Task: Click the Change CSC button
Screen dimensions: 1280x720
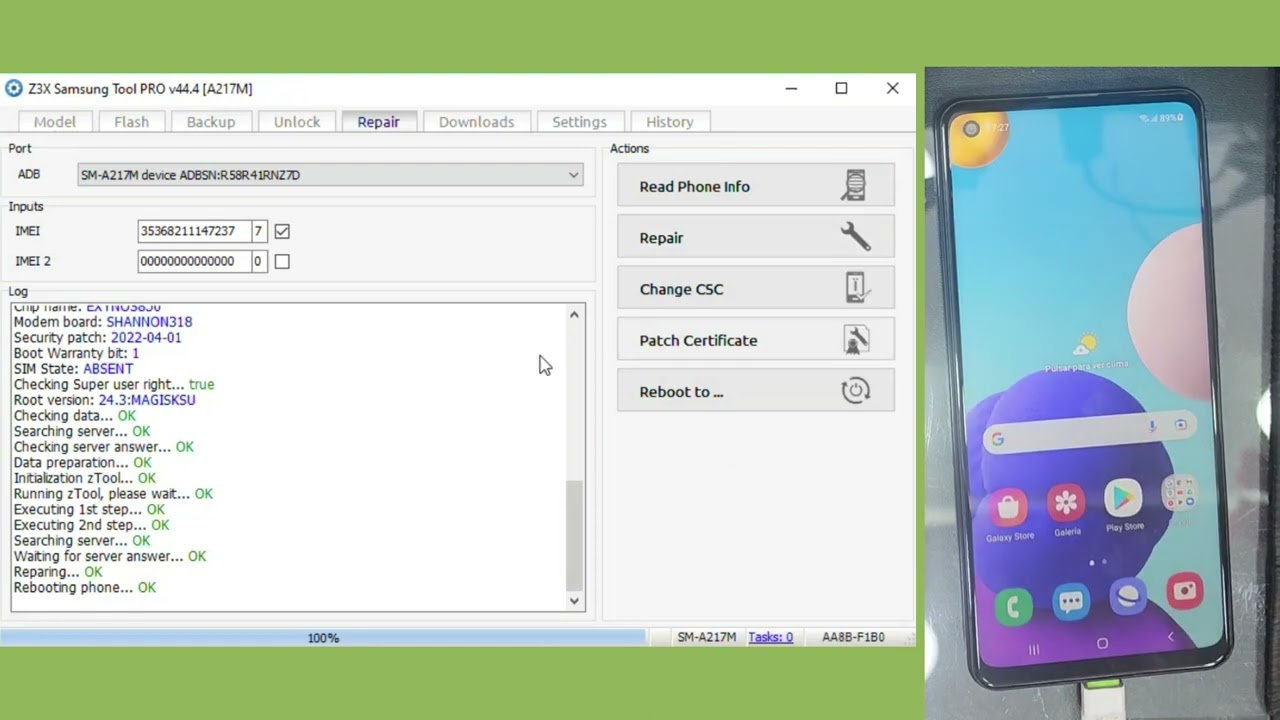Action: pyautogui.click(x=756, y=289)
